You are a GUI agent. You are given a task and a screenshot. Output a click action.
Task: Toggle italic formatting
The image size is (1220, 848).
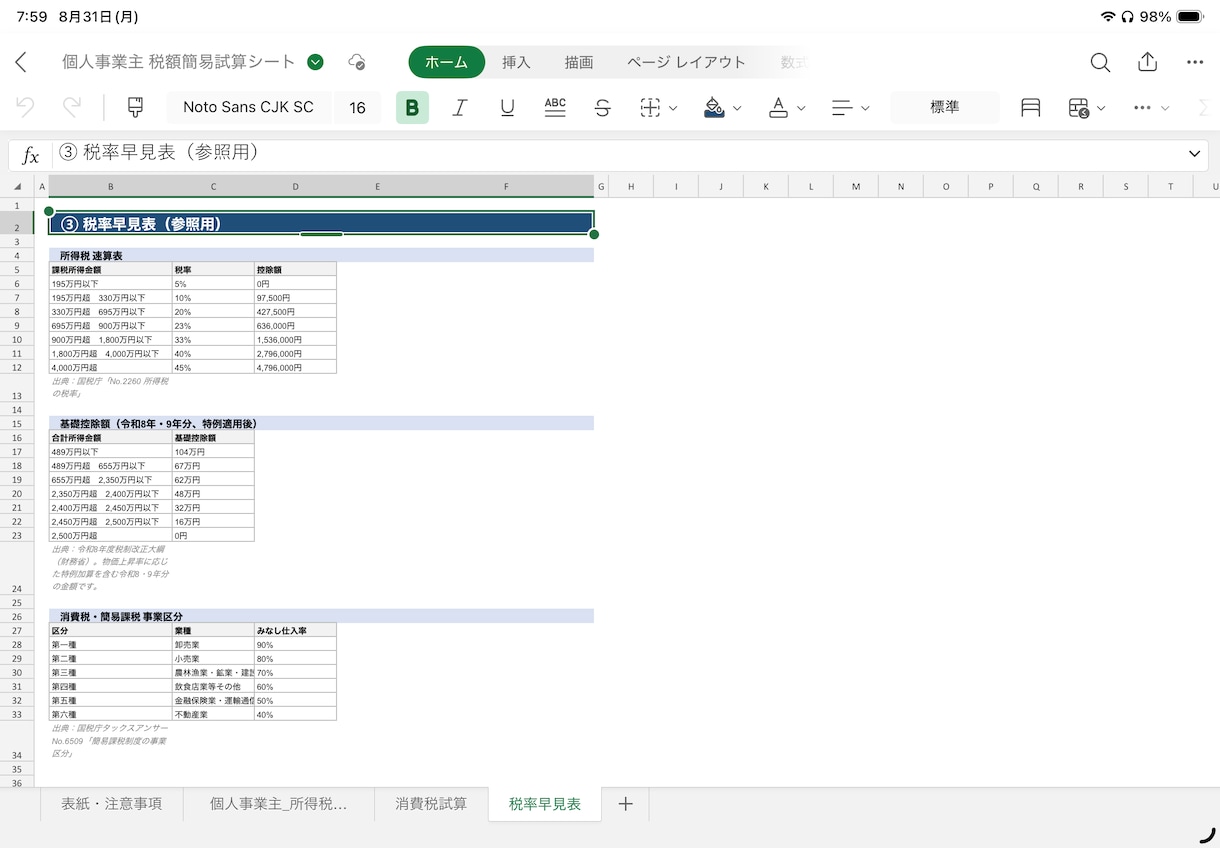tap(460, 108)
